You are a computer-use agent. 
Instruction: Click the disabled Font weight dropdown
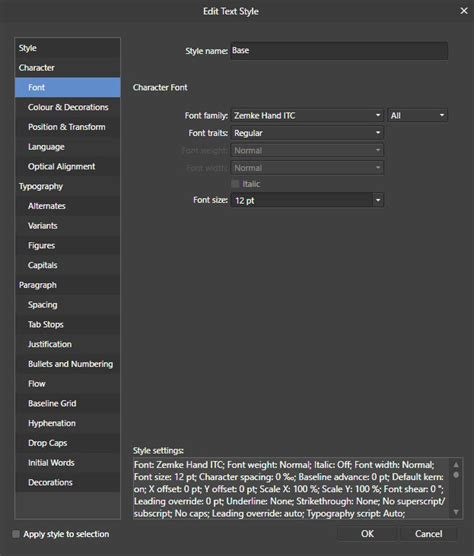pyautogui.click(x=307, y=150)
